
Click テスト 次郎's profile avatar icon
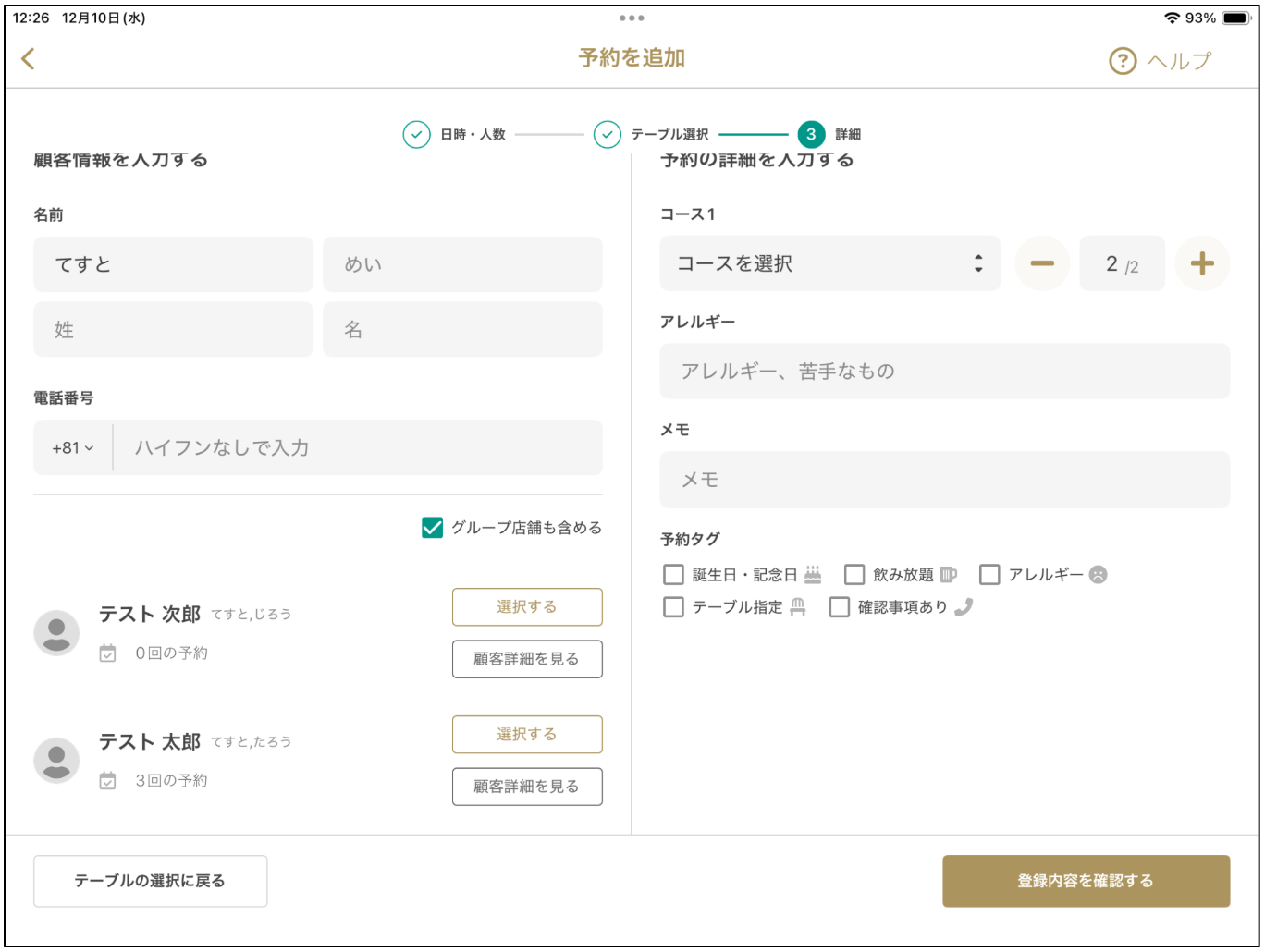(x=56, y=632)
